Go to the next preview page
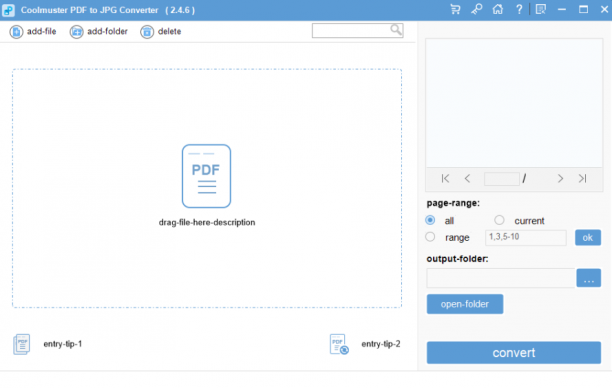 [x=560, y=178]
